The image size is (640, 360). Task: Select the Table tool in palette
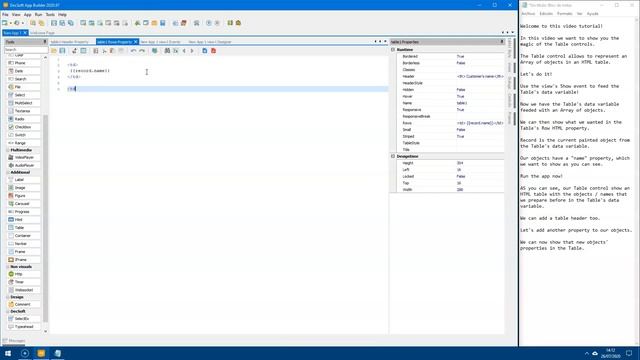tap(24, 227)
